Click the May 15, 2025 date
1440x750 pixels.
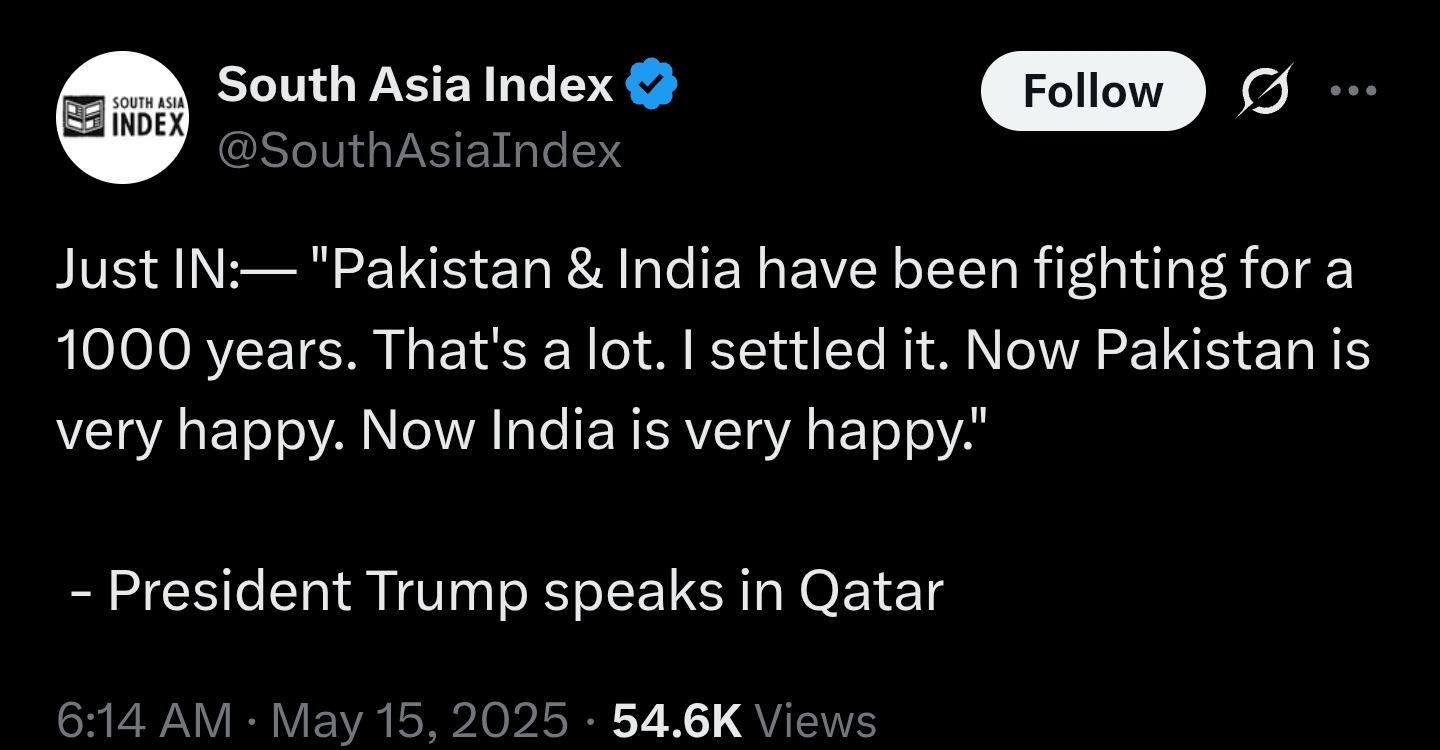pyautogui.click(x=420, y=720)
